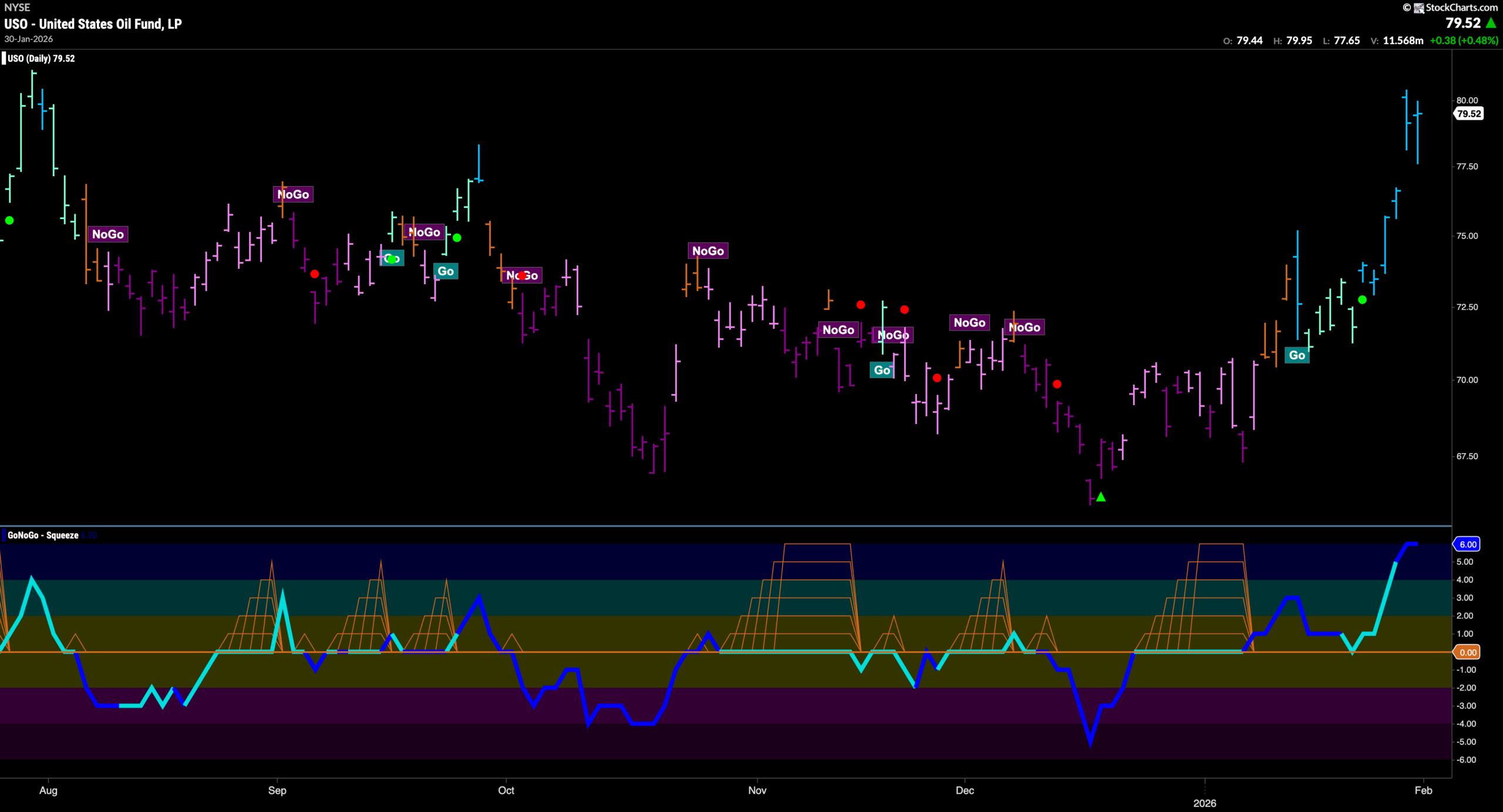This screenshot has width=1503, height=812.
Task: Click the large 79.52 last price header
Action: [1463, 23]
